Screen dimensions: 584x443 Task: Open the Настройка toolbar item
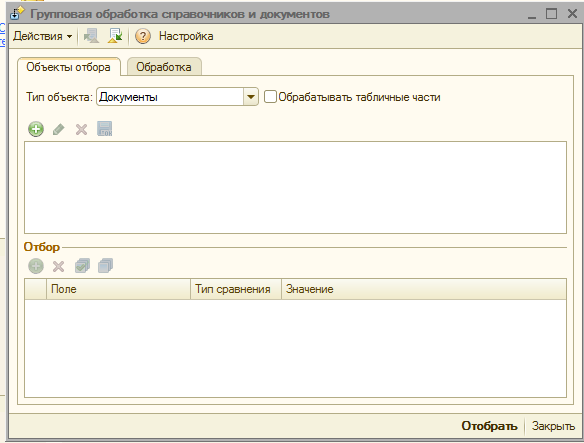186,36
